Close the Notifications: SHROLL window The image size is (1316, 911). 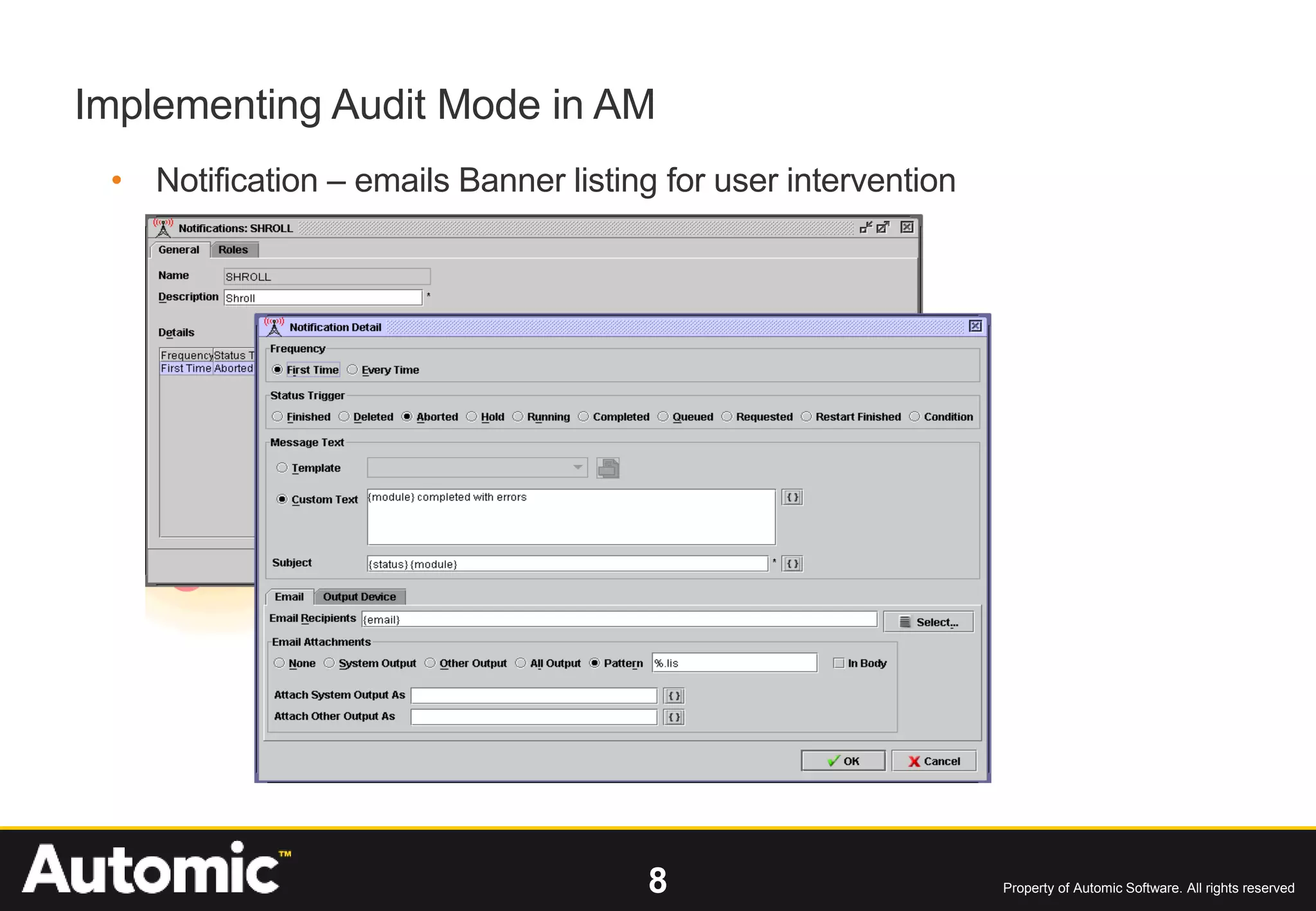click(x=907, y=227)
